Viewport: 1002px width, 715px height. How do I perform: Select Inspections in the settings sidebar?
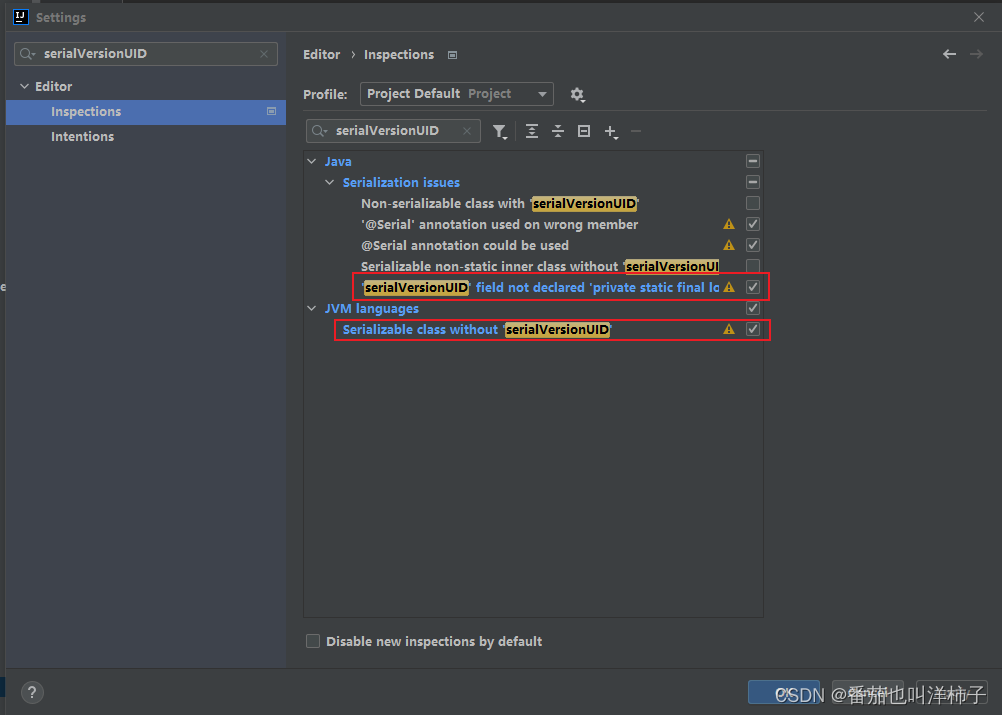point(146,112)
